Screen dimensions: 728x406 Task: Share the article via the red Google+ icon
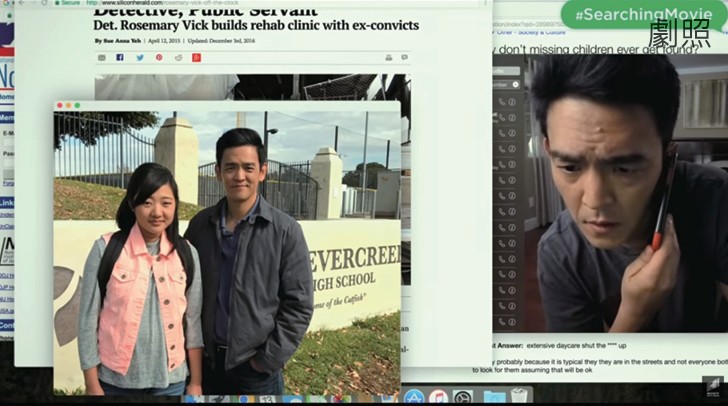(196, 58)
